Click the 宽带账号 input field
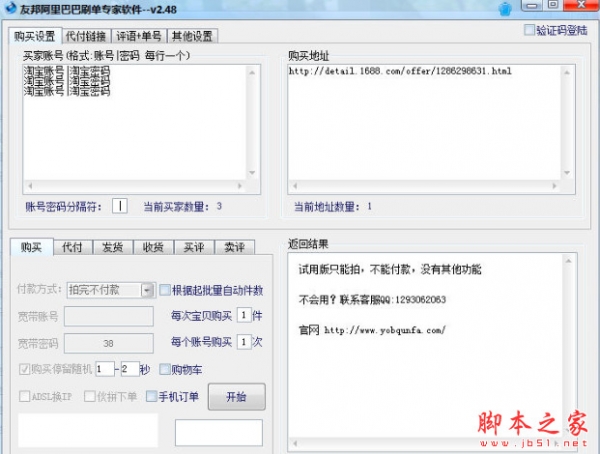The image size is (600, 454). click(x=109, y=316)
